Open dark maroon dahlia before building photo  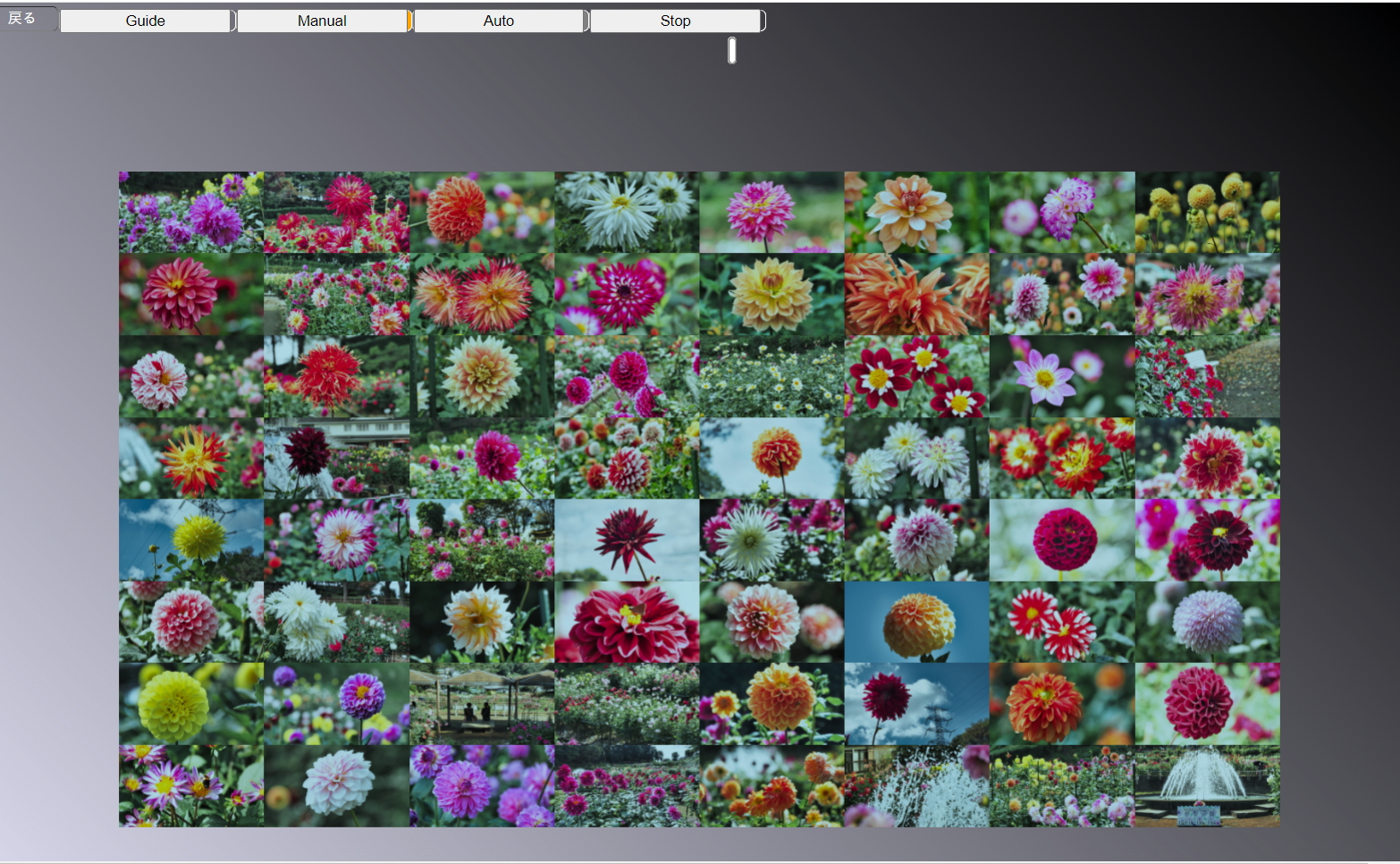point(336,458)
